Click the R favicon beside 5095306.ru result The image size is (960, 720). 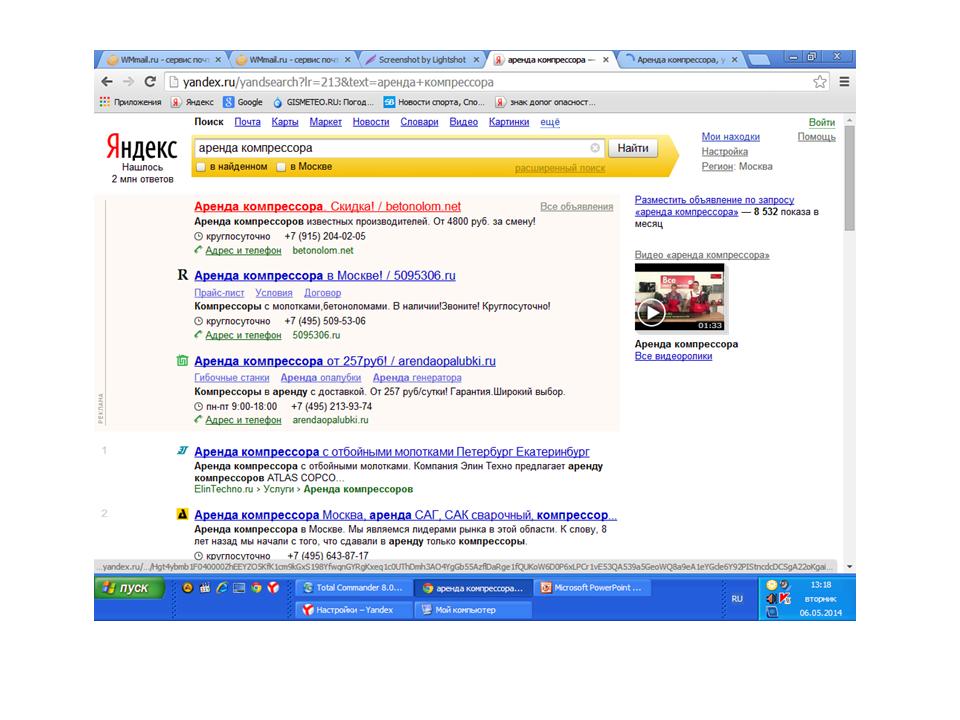[x=182, y=275]
